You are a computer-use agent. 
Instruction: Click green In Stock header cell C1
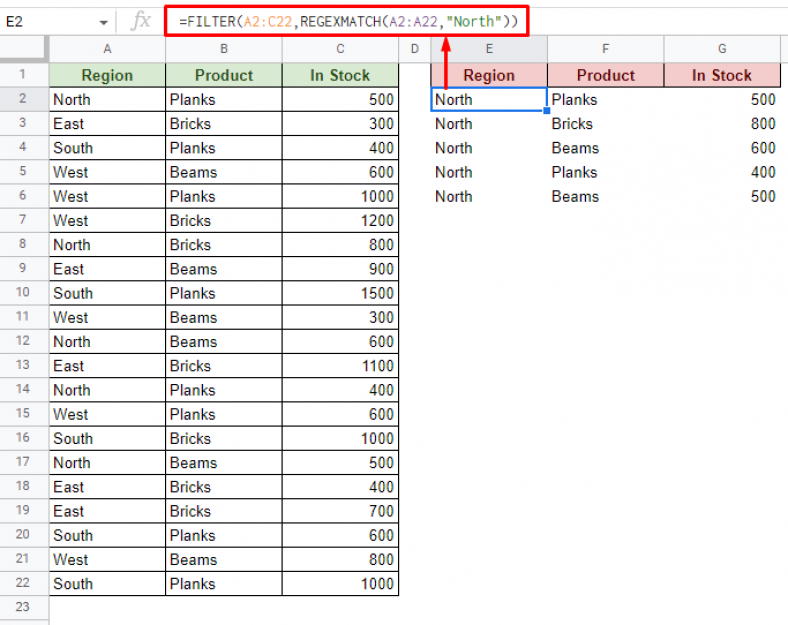(x=340, y=75)
